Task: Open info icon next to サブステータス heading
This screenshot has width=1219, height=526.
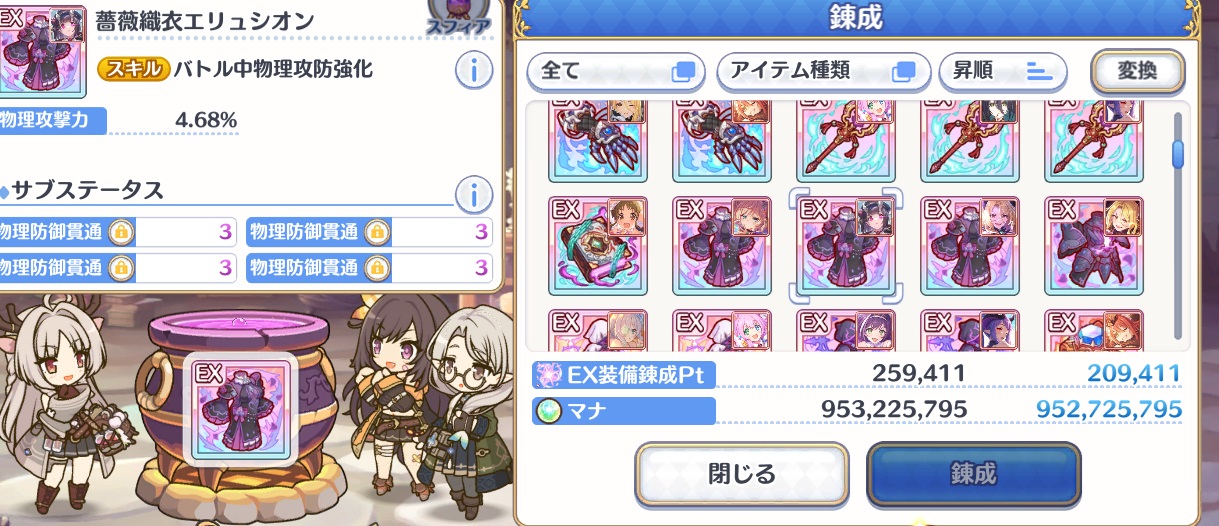Action: 473,192
